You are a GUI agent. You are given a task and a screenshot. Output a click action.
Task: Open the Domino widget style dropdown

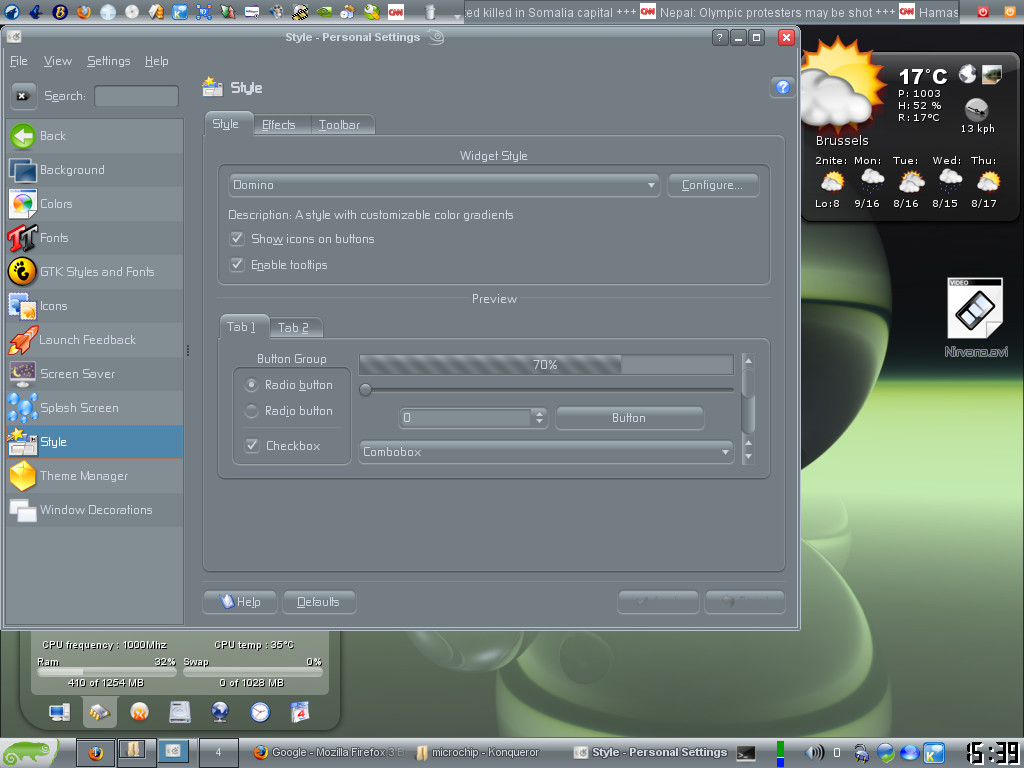(x=444, y=185)
